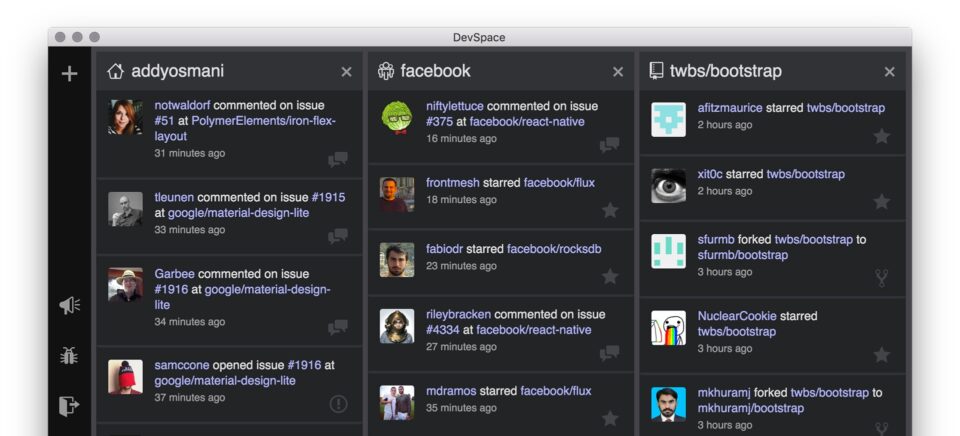Click comment icon on rileybracken event
The width and height of the screenshot is (960, 436).
point(609,353)
